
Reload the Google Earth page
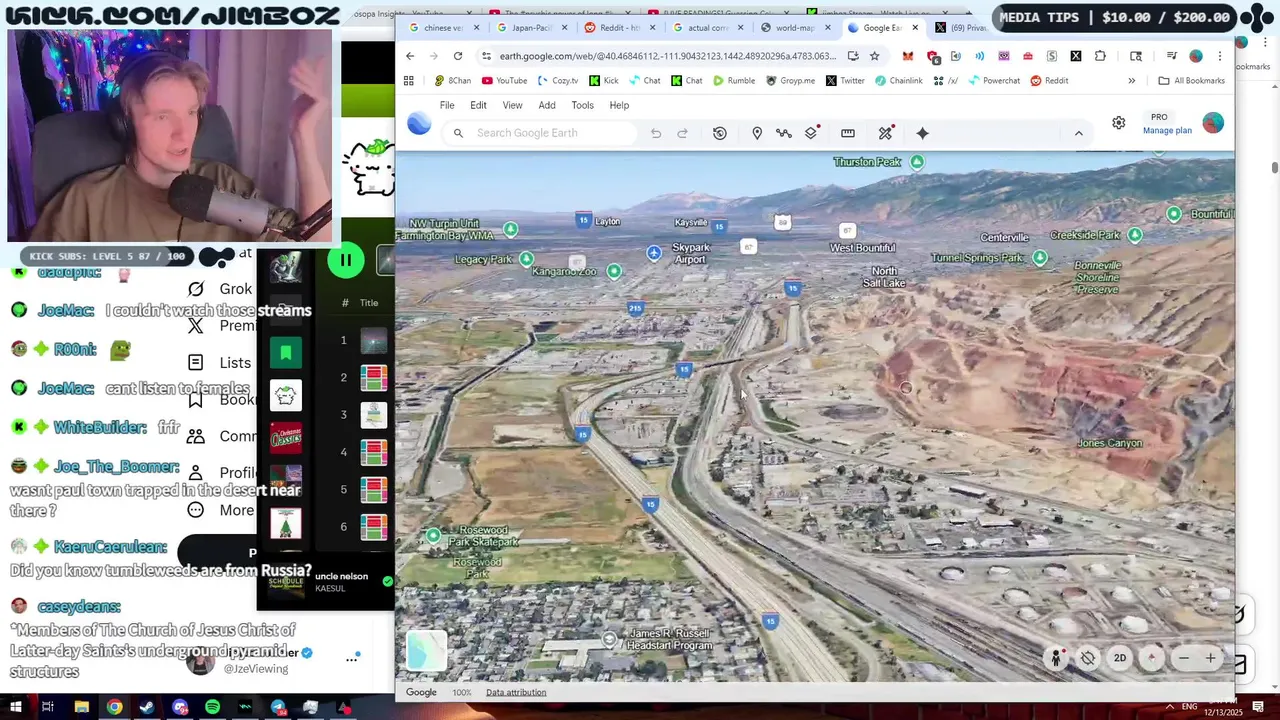click(458, 56)
